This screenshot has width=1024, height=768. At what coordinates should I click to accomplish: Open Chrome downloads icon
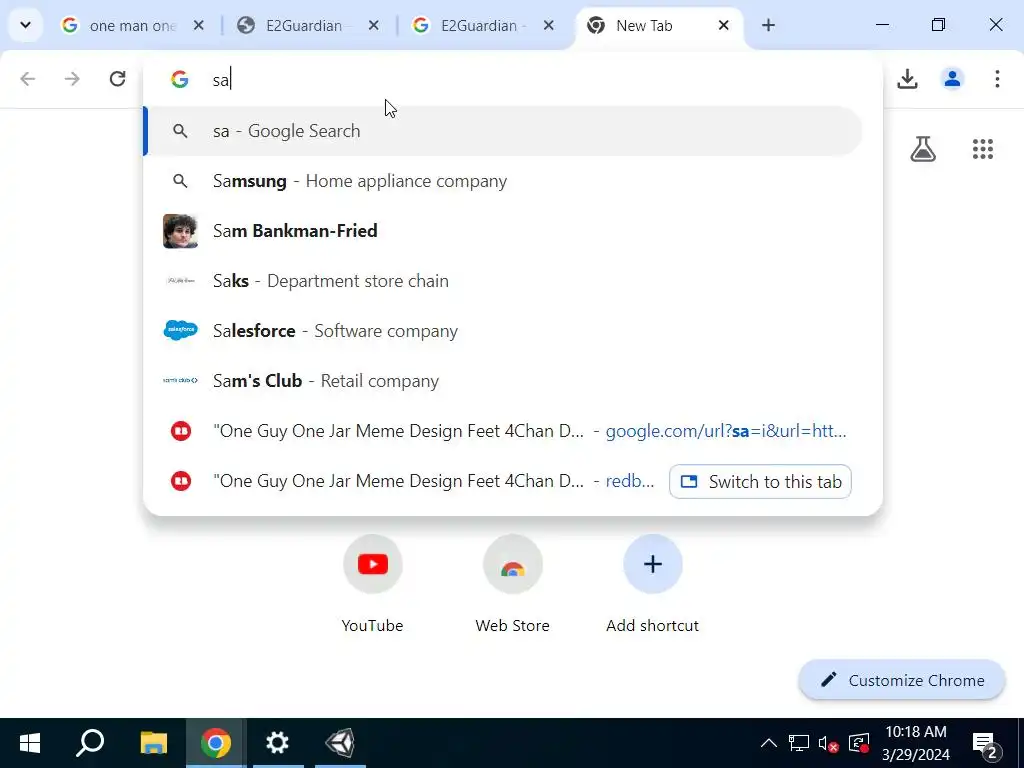907,79
